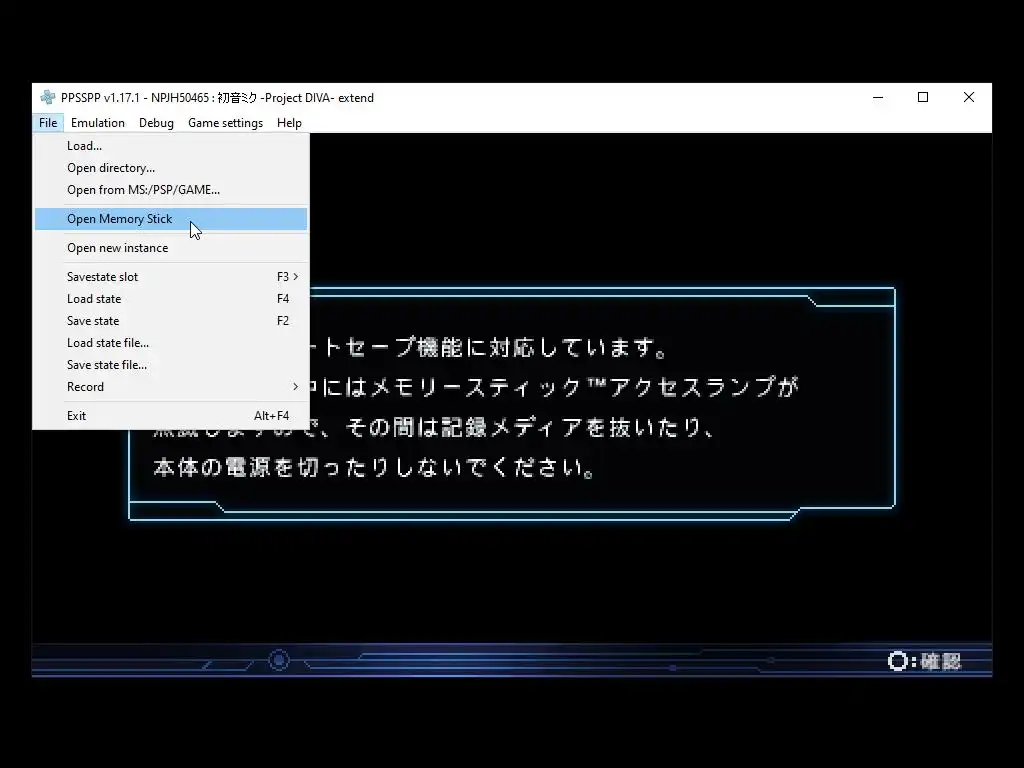Choose Load... from File menu

coord(171,146)
